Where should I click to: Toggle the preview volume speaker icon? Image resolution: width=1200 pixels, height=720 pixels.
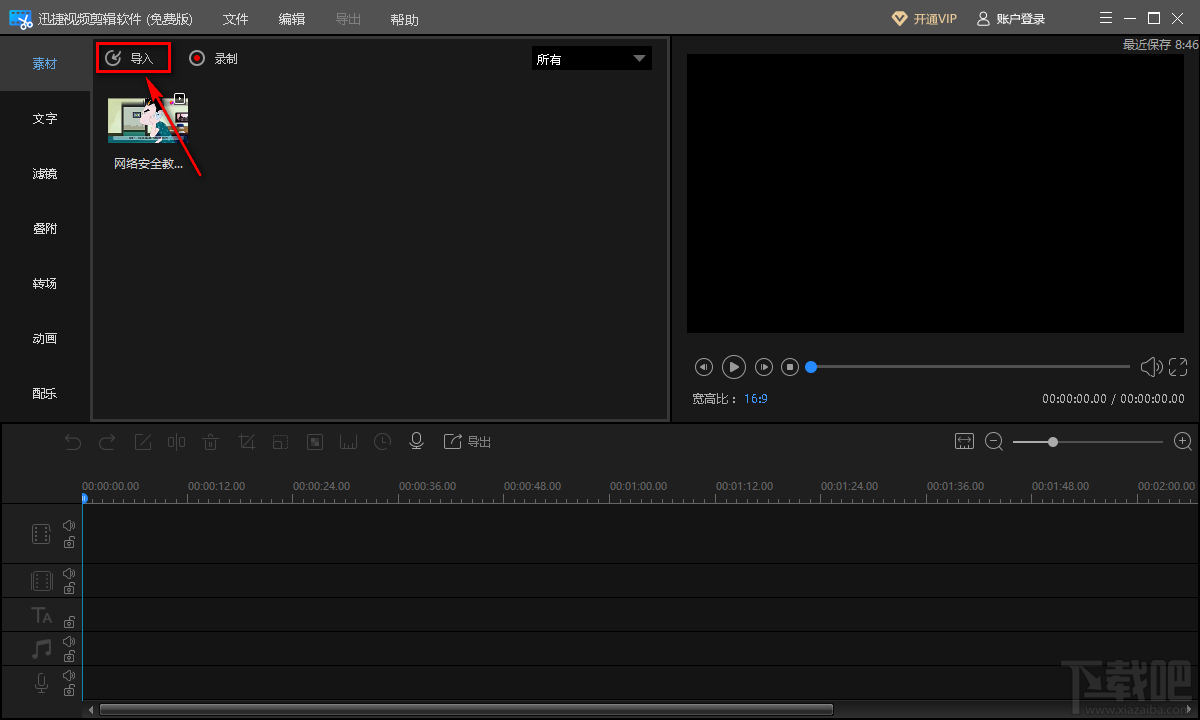click(x=1151, y=367)
